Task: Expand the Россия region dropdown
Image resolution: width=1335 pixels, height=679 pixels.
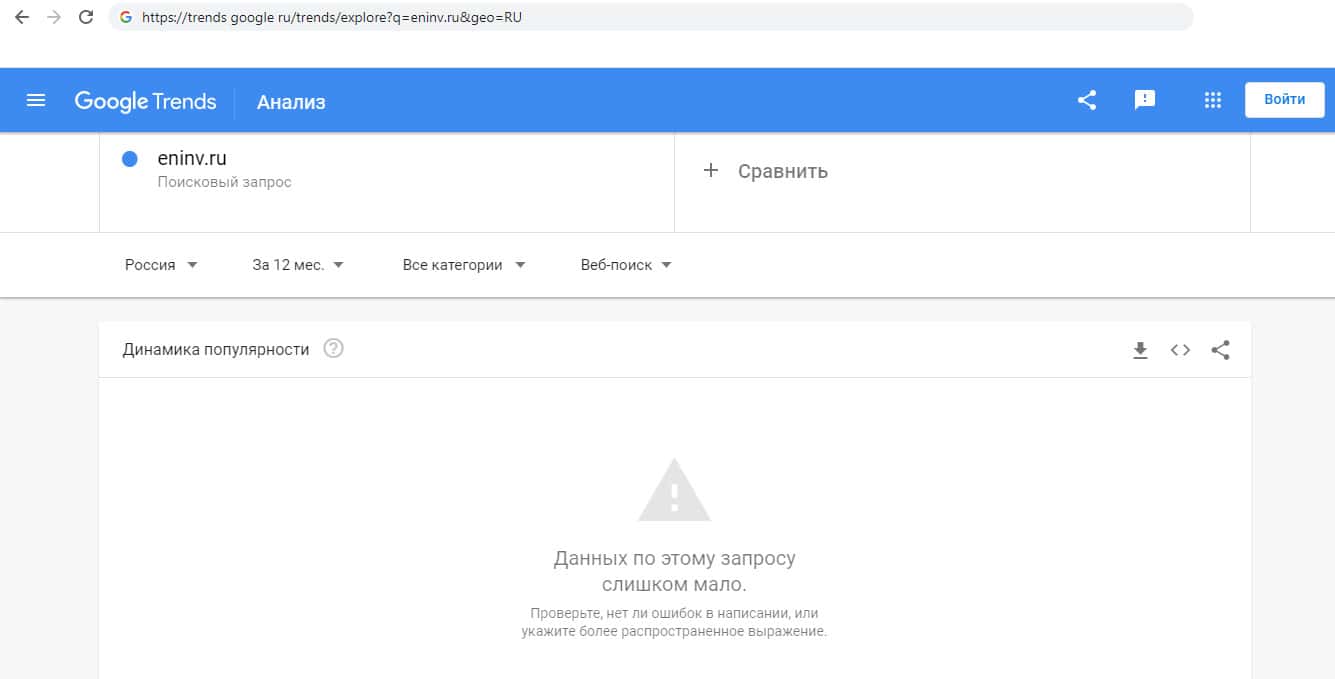Action: pos(161,265)
